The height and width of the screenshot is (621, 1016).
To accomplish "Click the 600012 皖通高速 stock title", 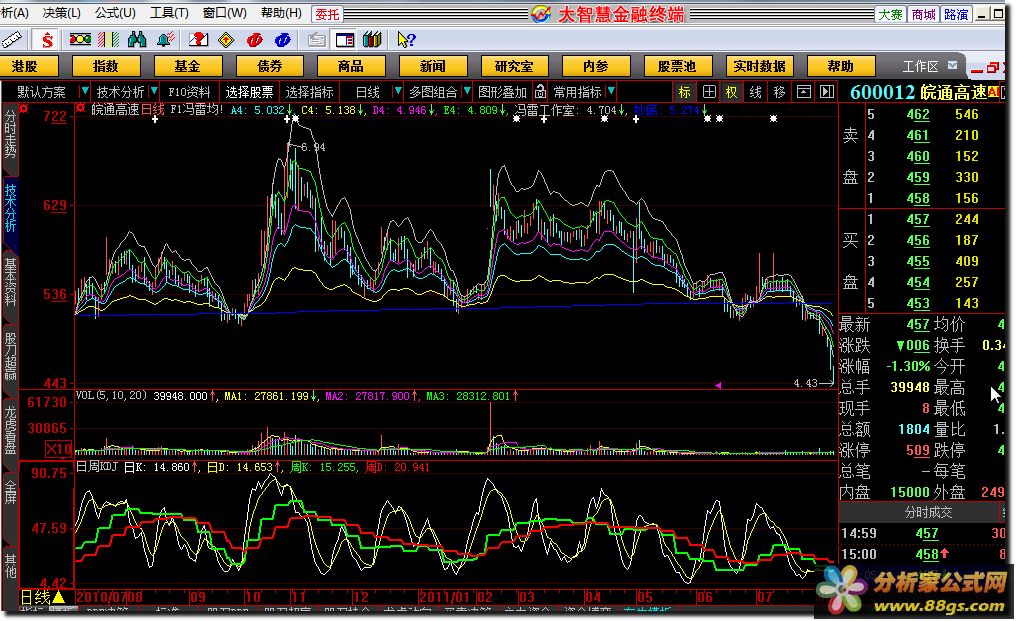I will pos(919,93).
